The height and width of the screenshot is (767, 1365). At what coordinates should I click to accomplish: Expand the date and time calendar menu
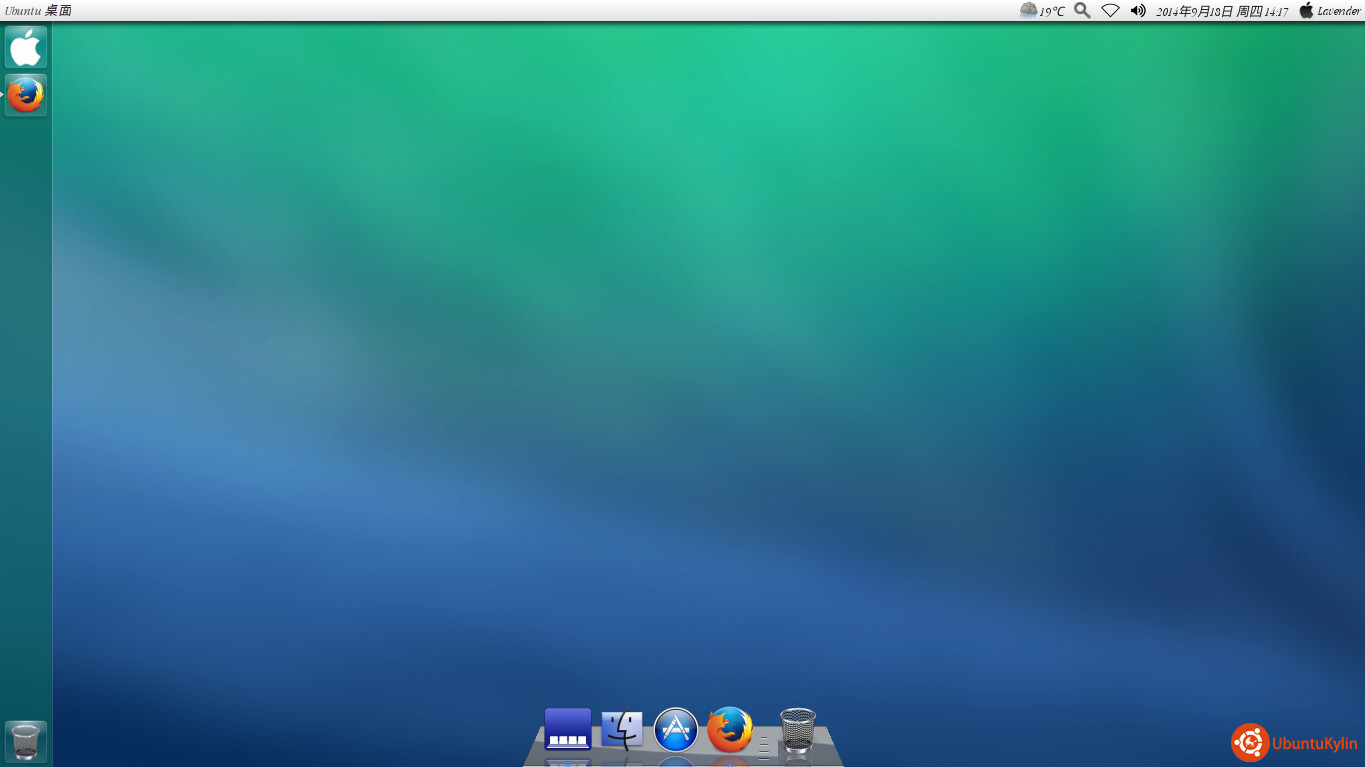click(1222, 11)
